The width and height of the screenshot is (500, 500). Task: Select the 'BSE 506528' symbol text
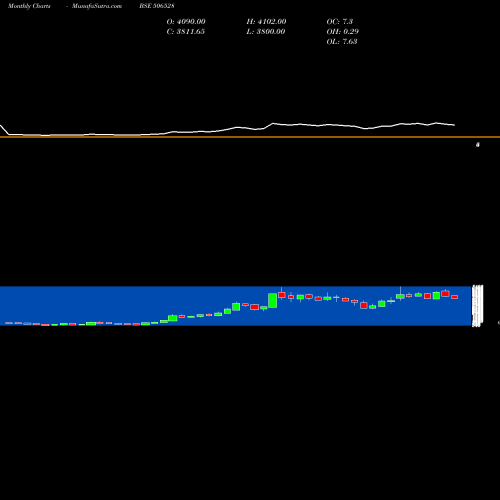(157, 6)
